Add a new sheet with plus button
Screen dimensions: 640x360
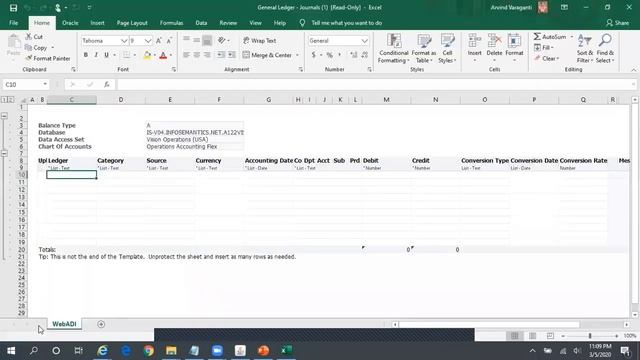tap(101, 324)
